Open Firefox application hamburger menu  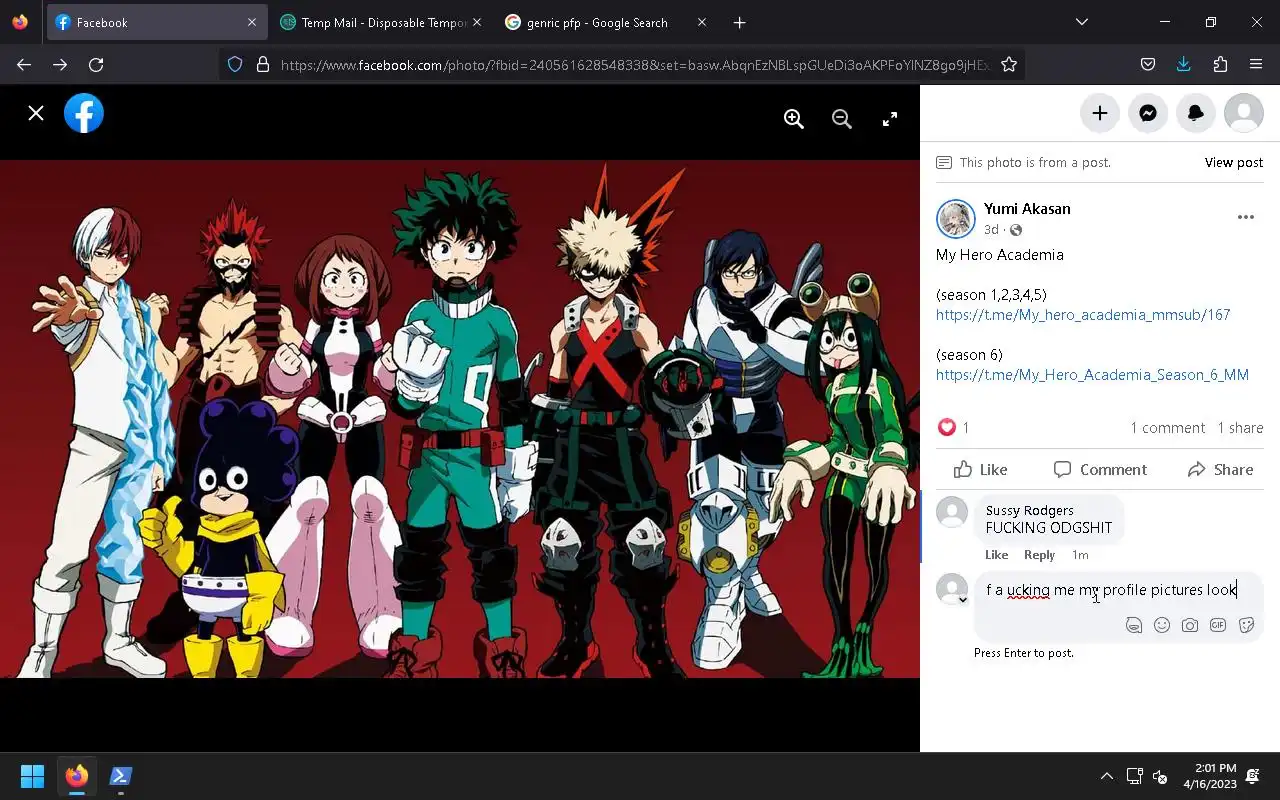tap(1256, 64)
